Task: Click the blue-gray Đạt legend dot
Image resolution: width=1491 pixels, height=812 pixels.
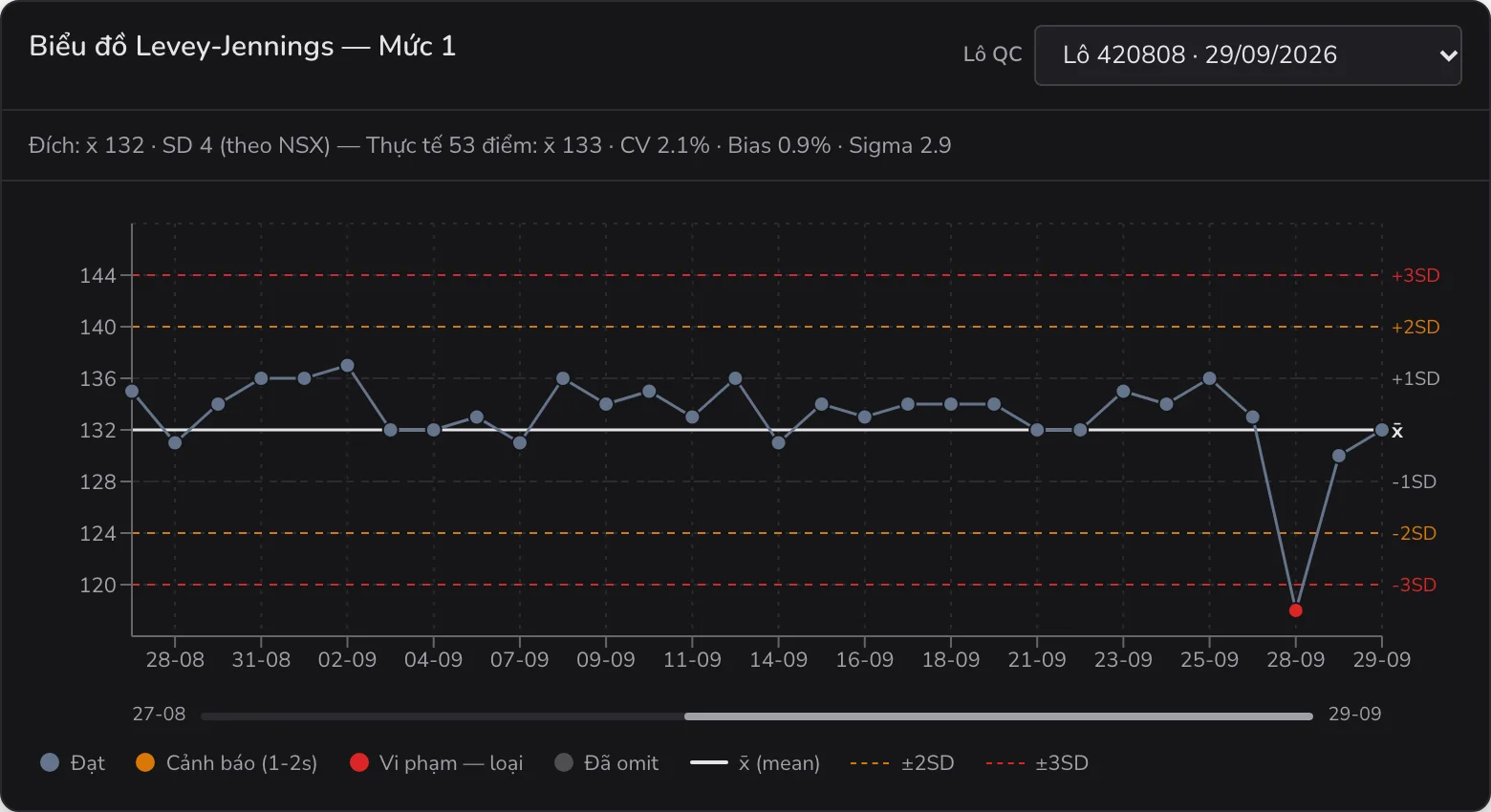Action: coord(50,762)
